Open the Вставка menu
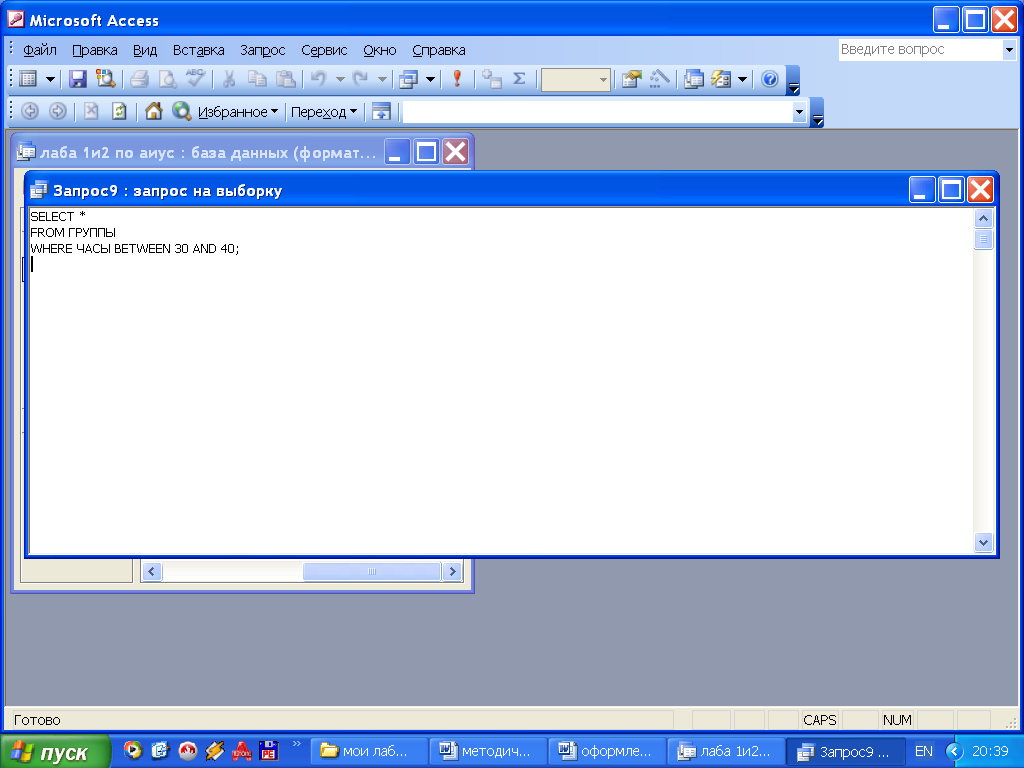The image size is (1024, 768). click(x=199, y=50)
